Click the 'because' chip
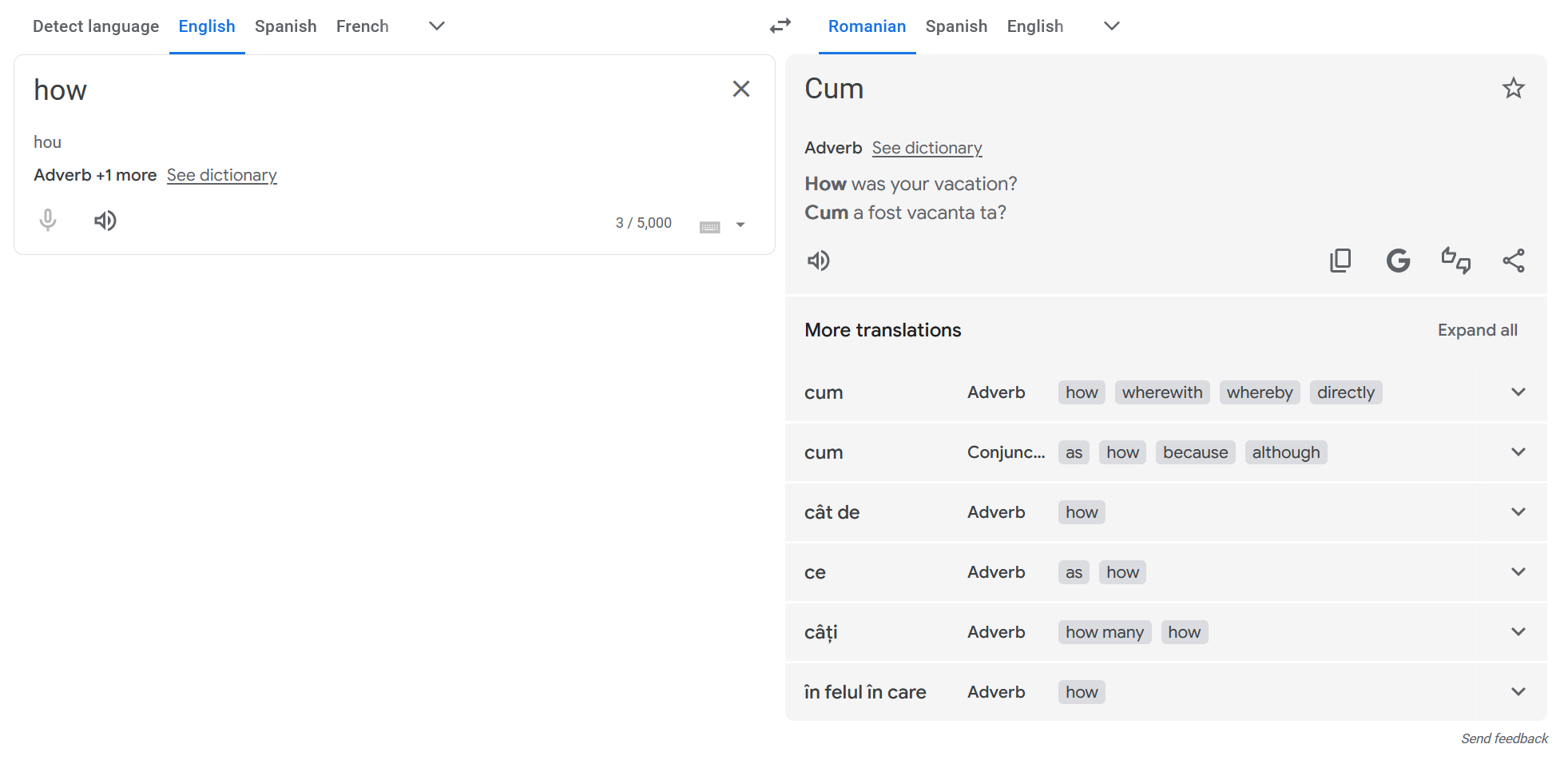This screenshot has height=780, width=1568. [x=1196, y=452]
